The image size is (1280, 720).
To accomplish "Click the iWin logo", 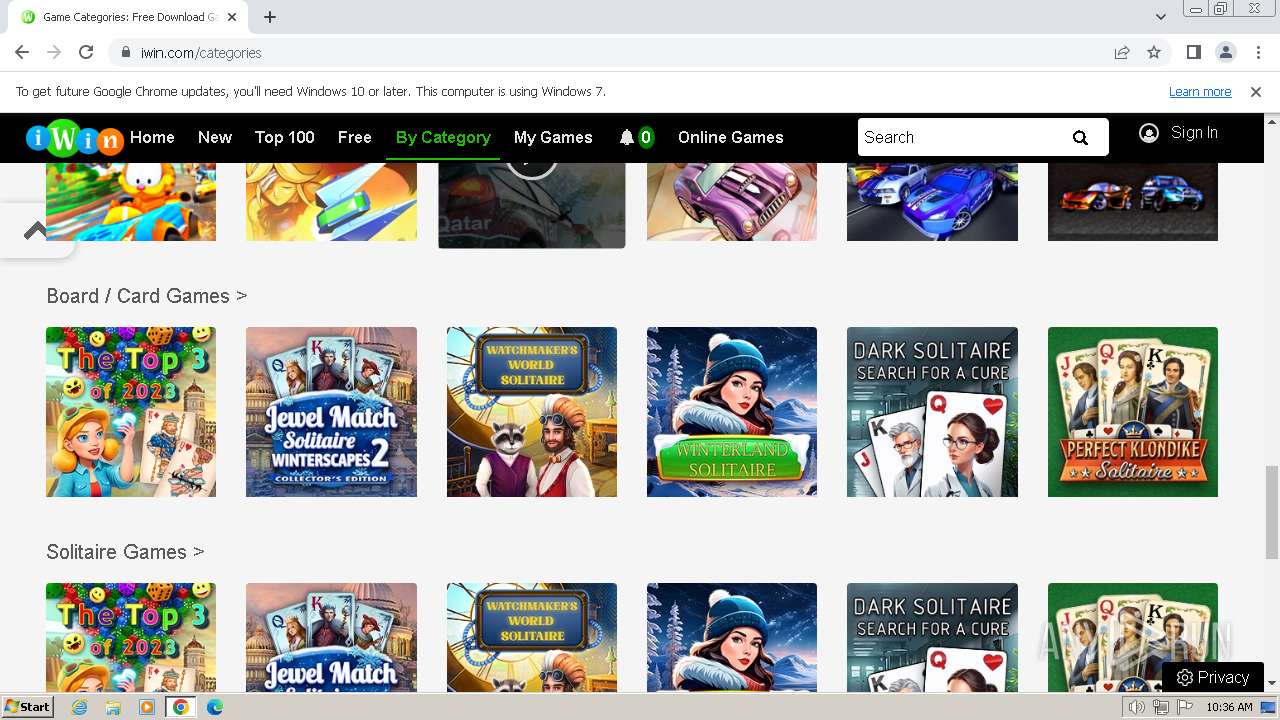I will point(74,138).
